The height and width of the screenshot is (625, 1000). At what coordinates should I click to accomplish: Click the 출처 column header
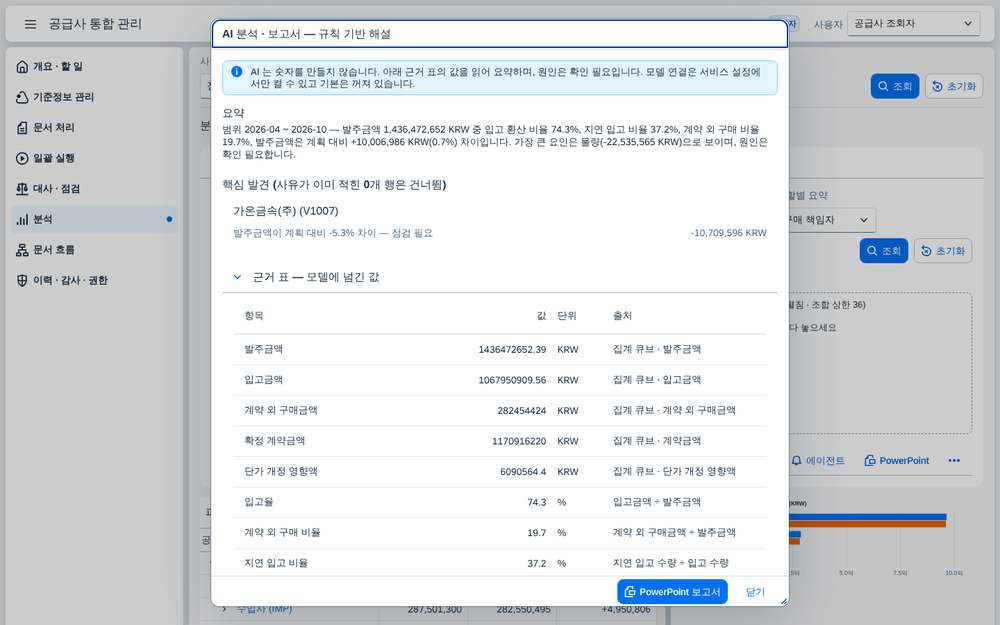(x=622, y=316)
